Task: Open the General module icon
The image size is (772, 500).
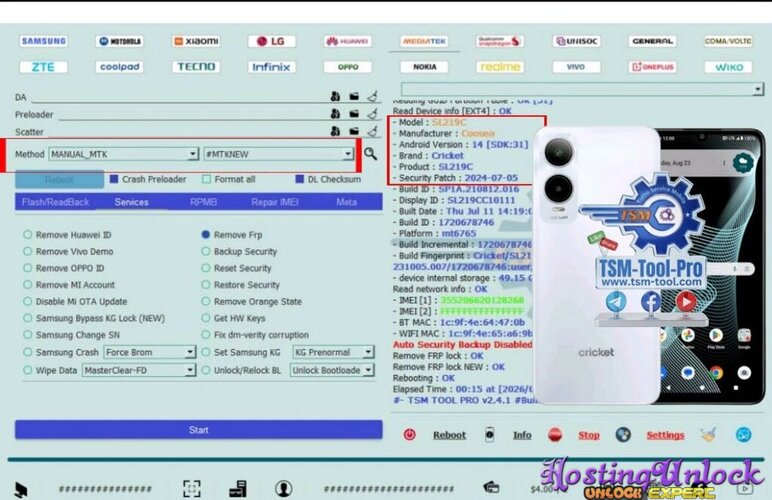Action: point(652,41)
